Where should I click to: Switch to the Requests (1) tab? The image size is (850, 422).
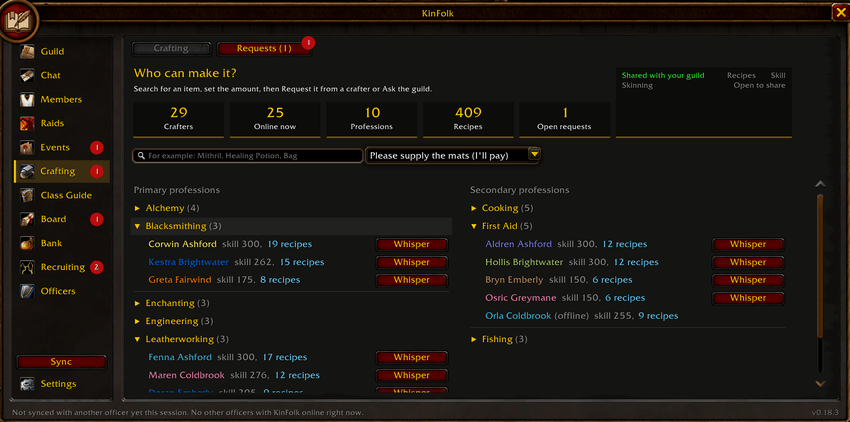point(264,48)
